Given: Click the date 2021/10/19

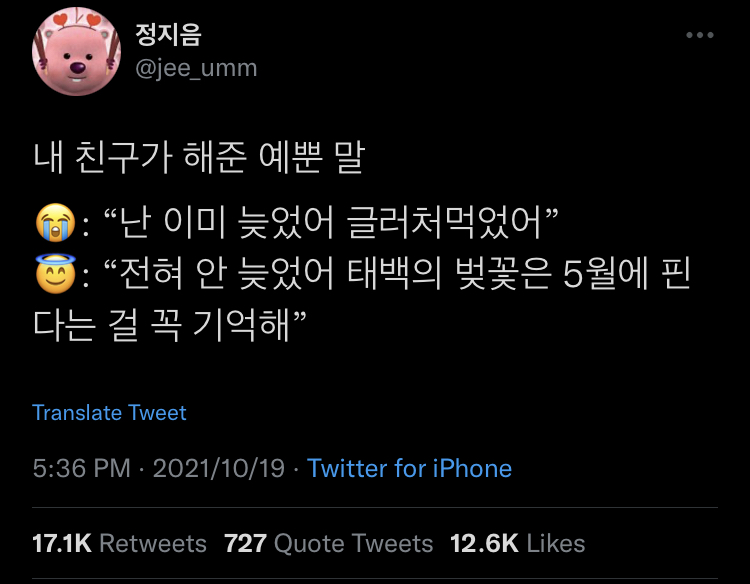Looking at the screenshot, I should pyautogui.click(x=219, y=468).
